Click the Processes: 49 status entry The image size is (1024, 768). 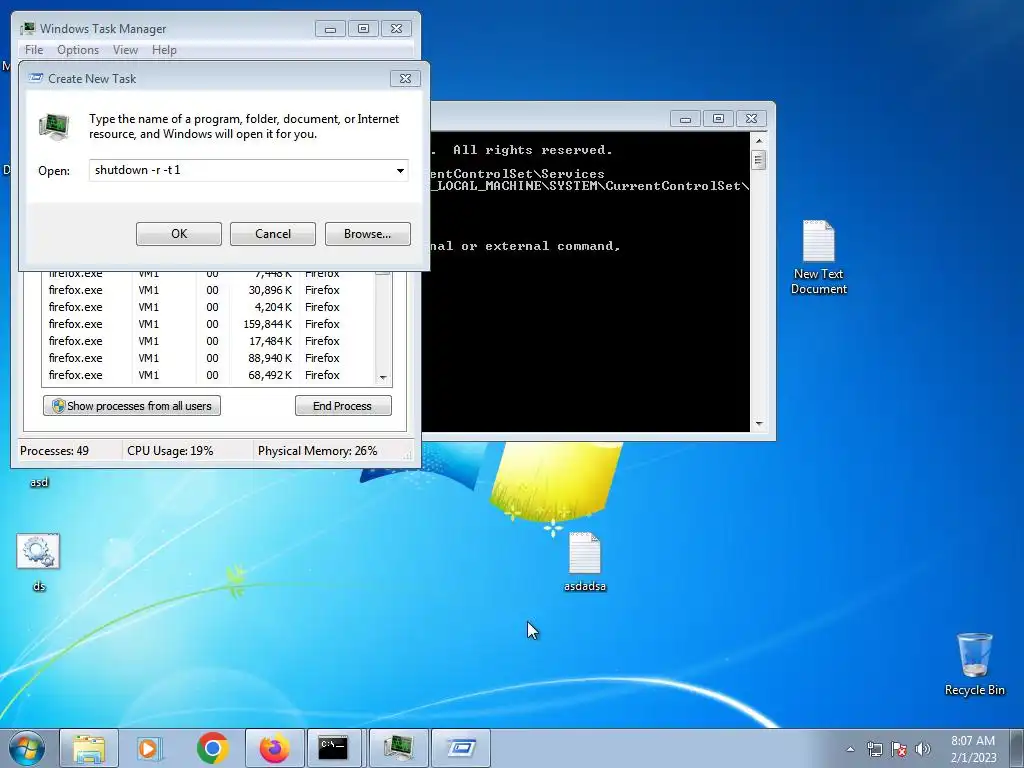[x=54, y=451]
